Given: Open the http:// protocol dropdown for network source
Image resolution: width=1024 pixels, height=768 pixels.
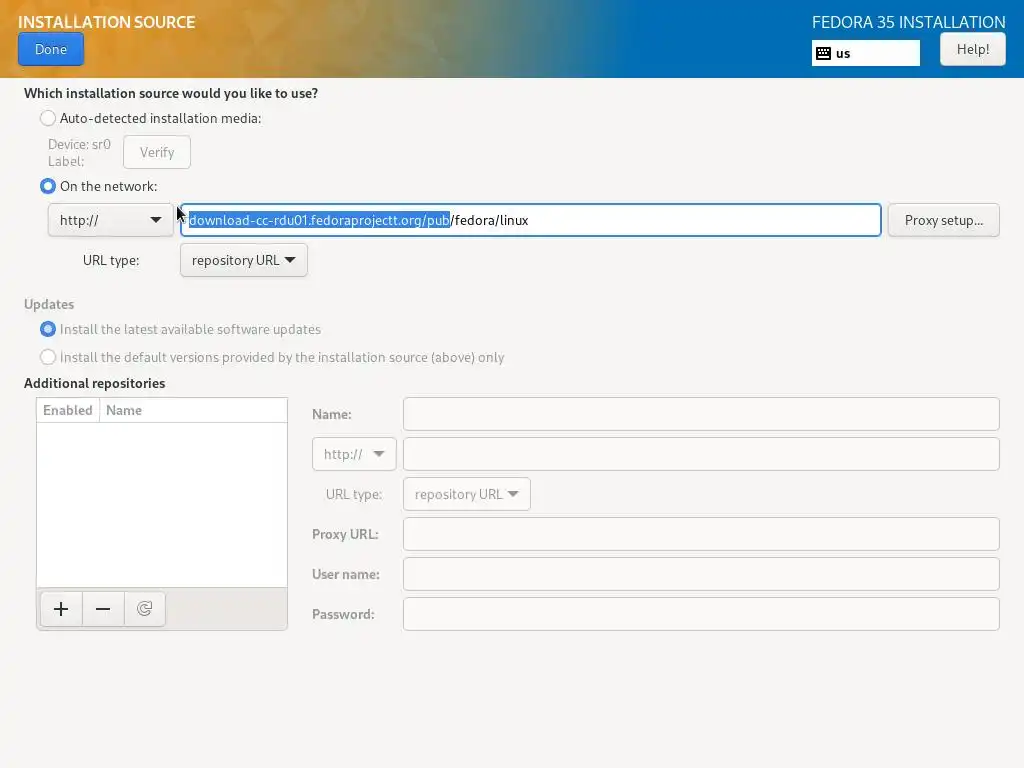Looking at the screenshot, I should [110, 220].
